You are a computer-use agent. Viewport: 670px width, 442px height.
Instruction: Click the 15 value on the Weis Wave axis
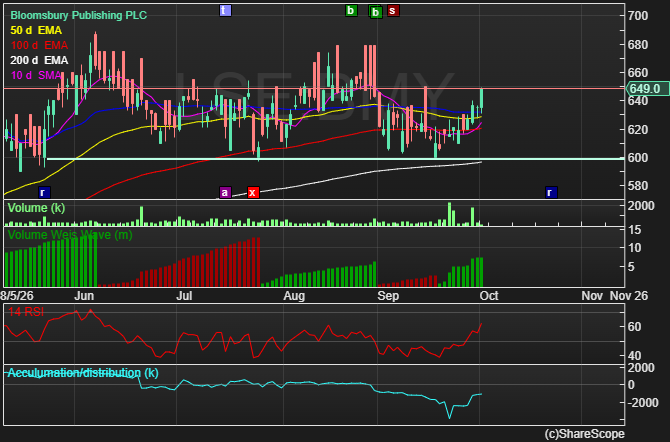click(x=635, y=230)
